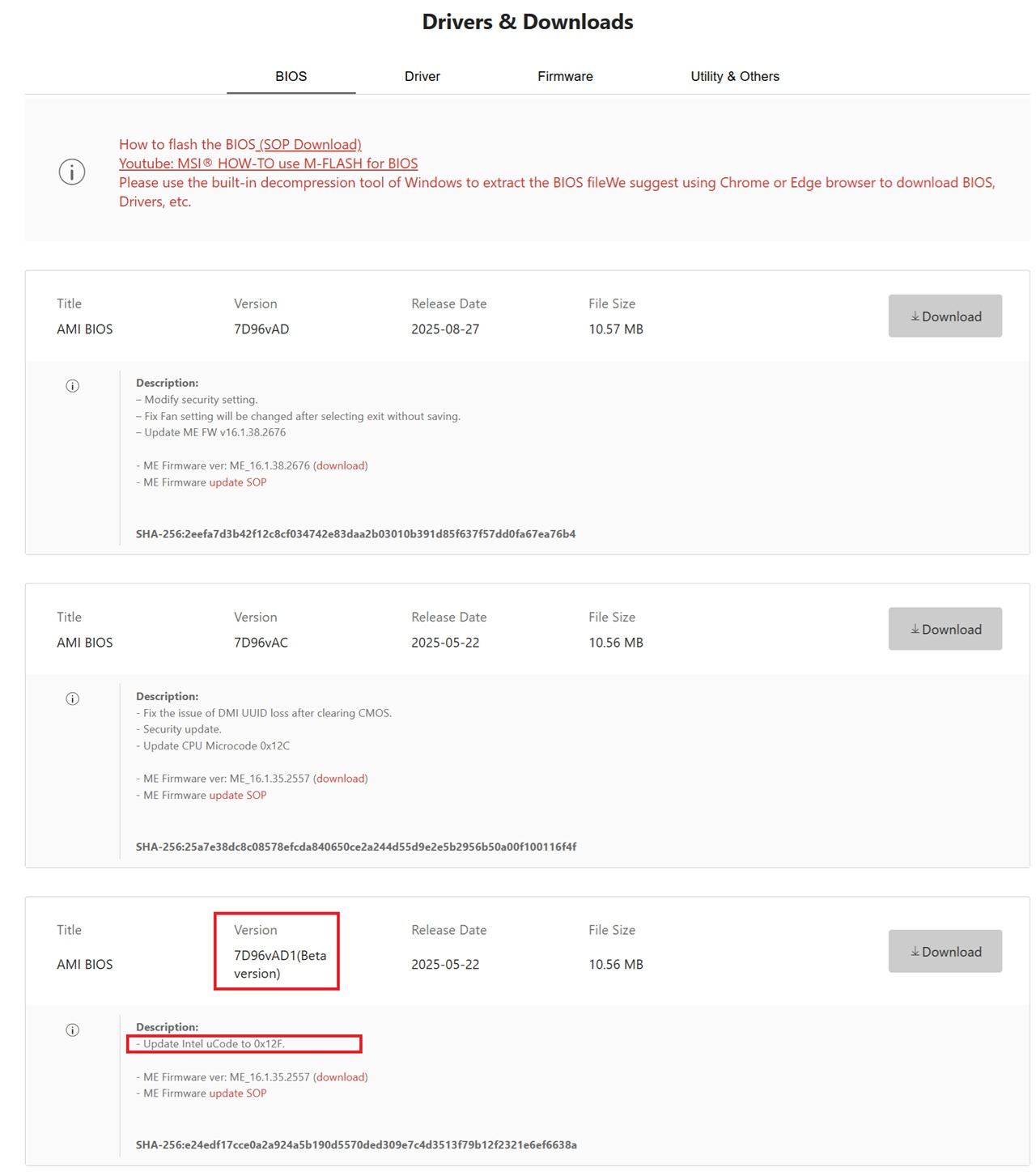Open the SOP Download link

309,145
